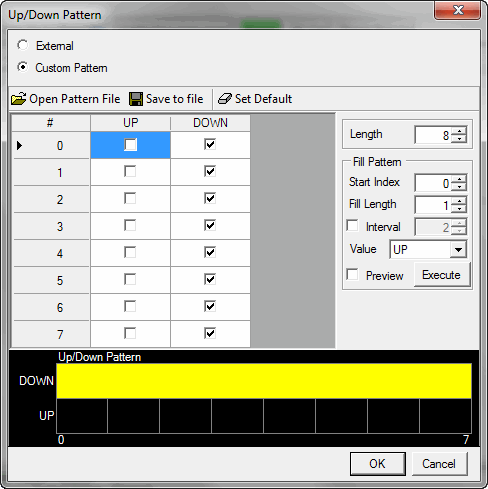Image resolution: width=488 pixels, height=489 pixels.
Task: Click the DOWN column header
Action: tap(210, 123)
